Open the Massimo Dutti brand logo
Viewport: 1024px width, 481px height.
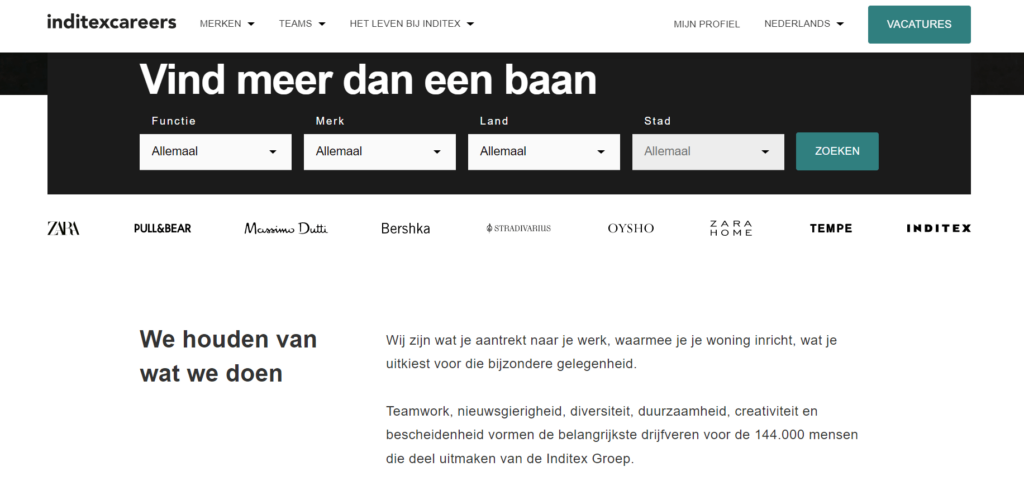(286, 228)
